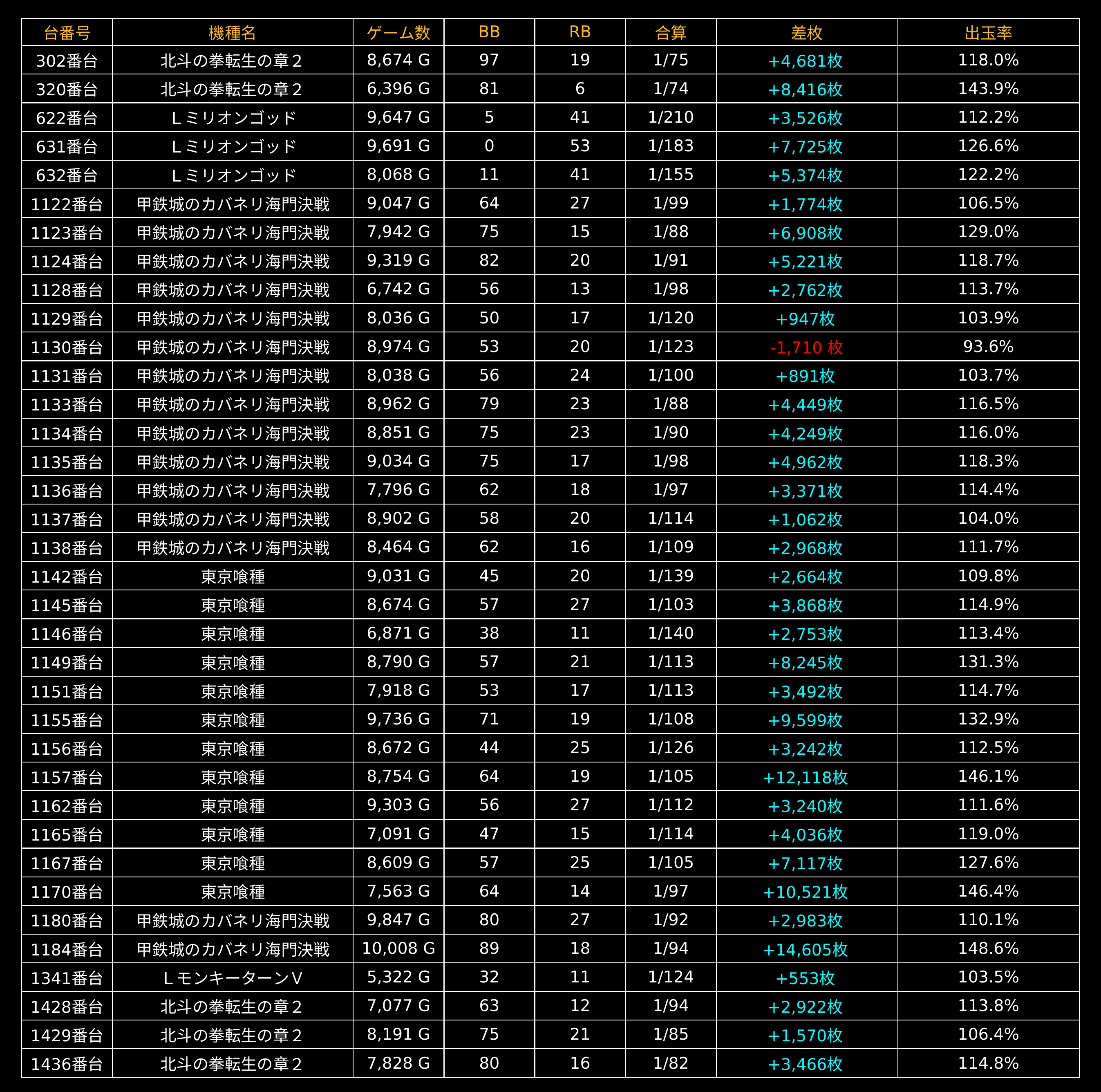
Task: Click the 1341番台 cell
Action: 67,978
